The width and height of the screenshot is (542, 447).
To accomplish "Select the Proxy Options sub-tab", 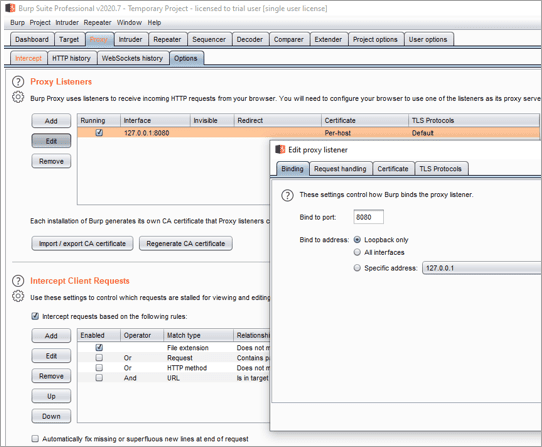I will 186,58.
